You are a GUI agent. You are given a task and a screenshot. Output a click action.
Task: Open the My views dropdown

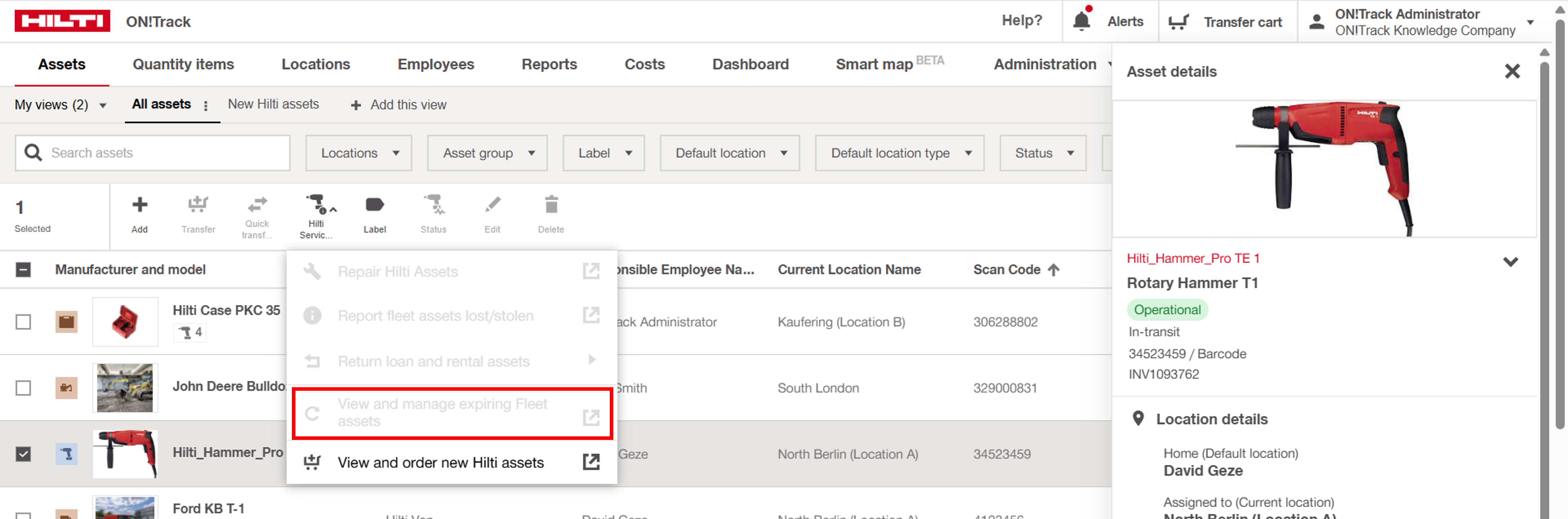pos(61,105)
